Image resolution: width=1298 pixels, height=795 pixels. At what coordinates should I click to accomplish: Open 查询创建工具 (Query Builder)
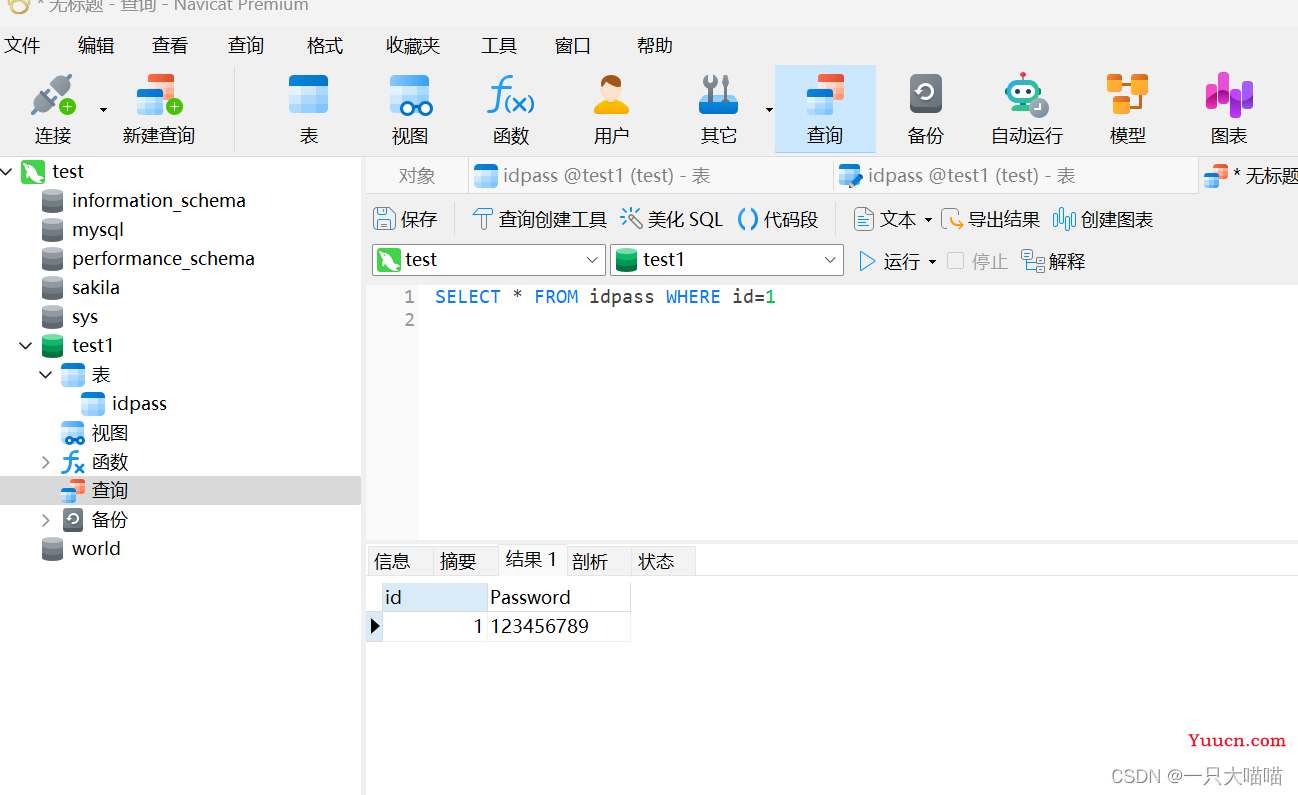539,219
